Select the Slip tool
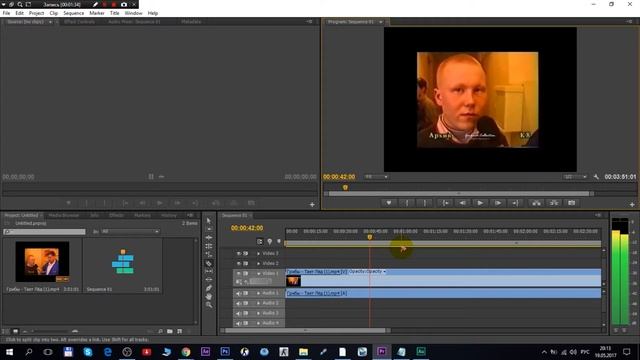This screenshot has height=360, width=640. coord(209,271)
